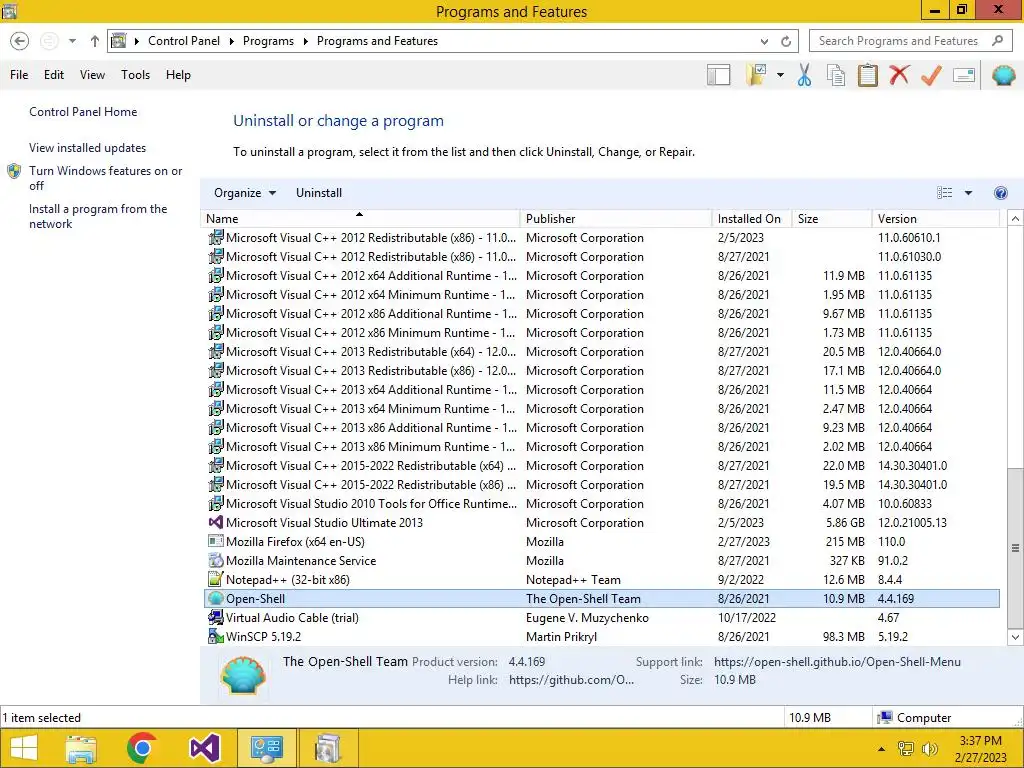Open Turn Windows features on or off

[105, 178]
